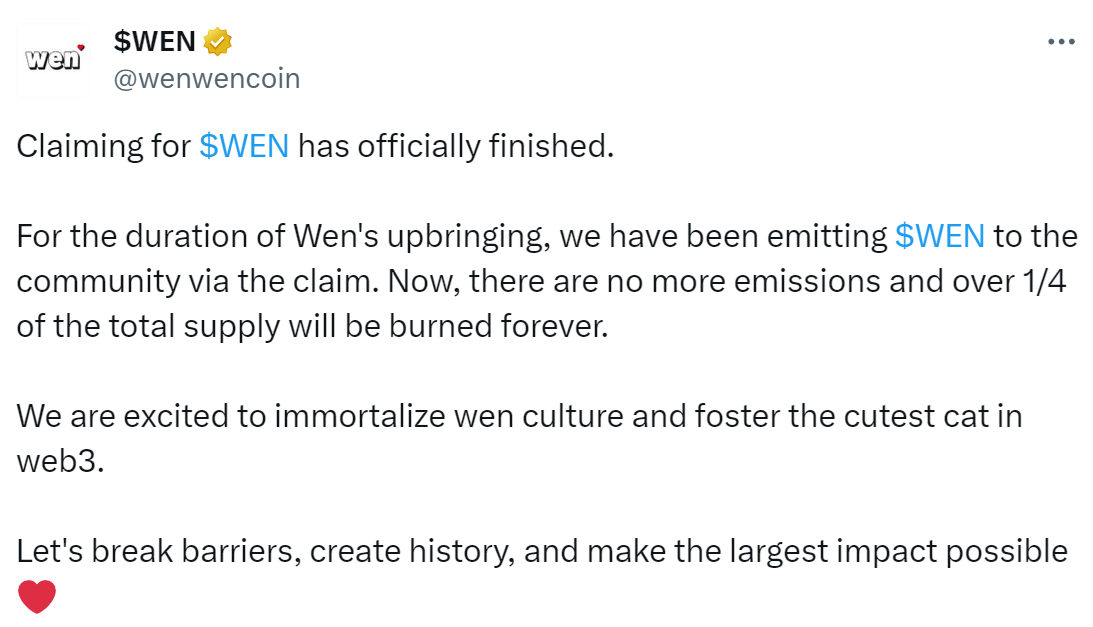Viewport: 1093px width, 627px height.
Task: Click the words 'largest impact possible'
Action: click(x=899, y=552)
